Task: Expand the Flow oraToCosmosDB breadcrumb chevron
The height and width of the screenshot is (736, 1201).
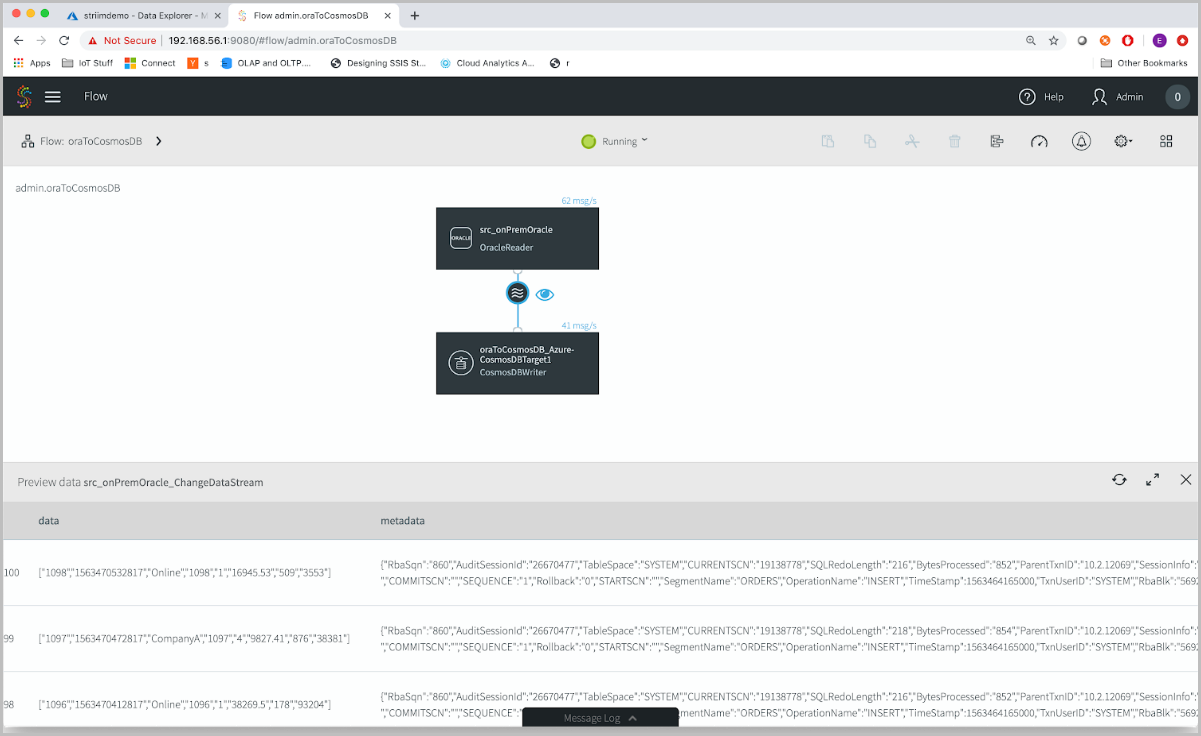Action: tap(158, 141)
